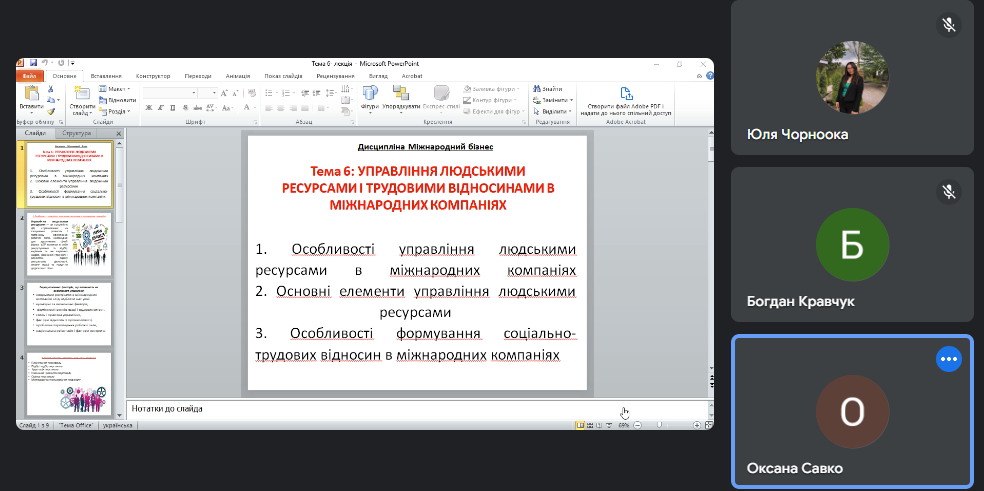Click the Create Adobe PDF and share icon
This screenshot has height=491, width=984.
626,93
